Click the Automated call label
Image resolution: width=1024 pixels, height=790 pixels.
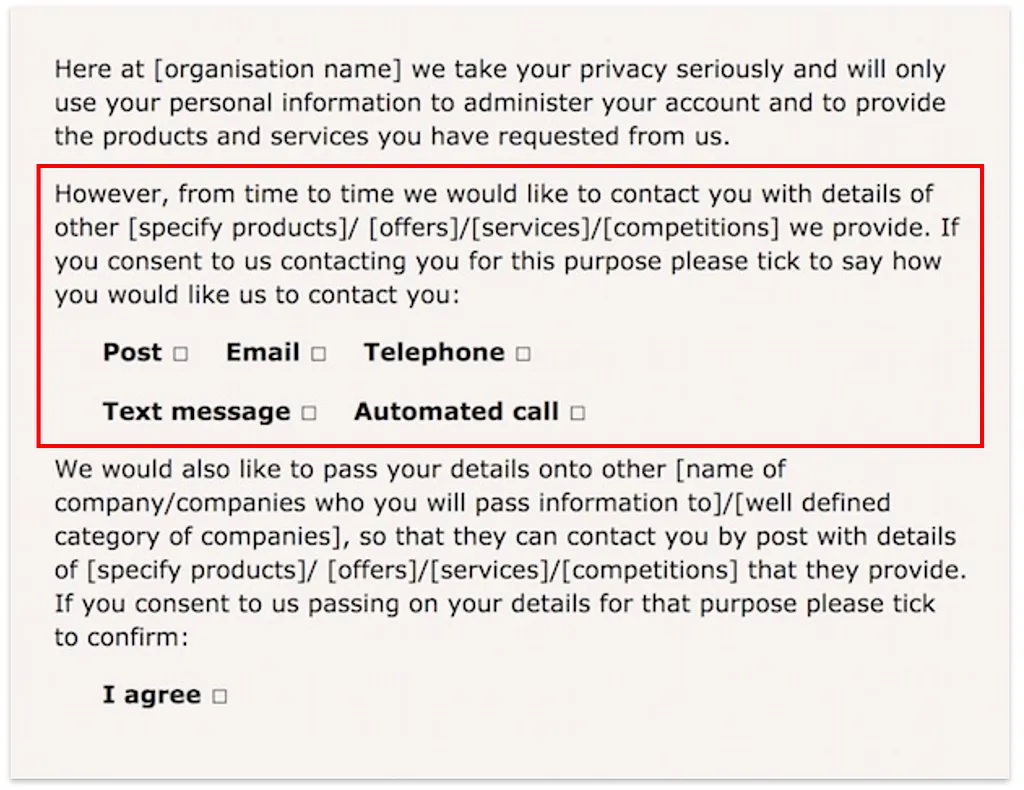point(456,412)
